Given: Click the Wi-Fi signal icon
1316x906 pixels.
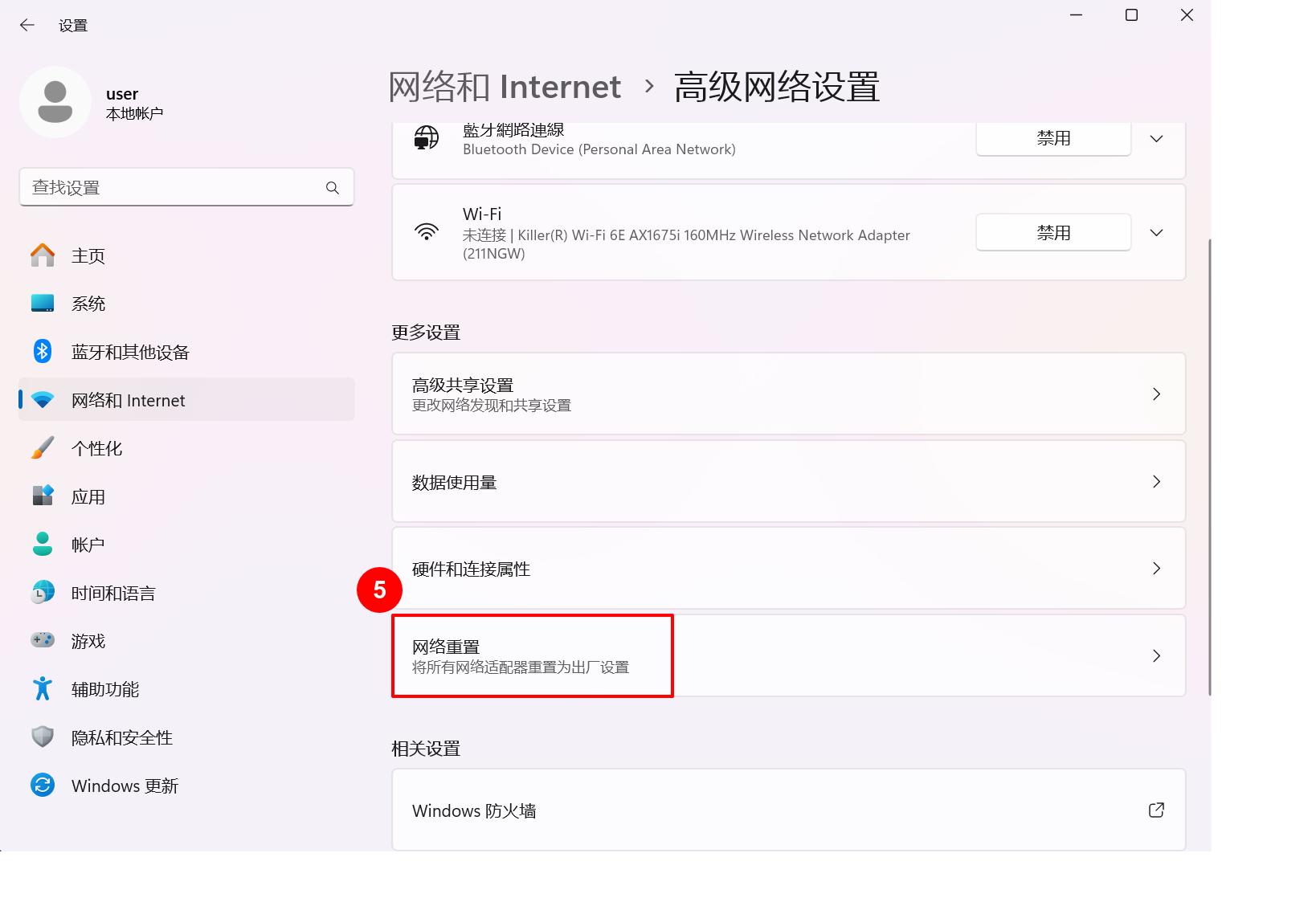Looking at the screenshot, I should [427, 232].
